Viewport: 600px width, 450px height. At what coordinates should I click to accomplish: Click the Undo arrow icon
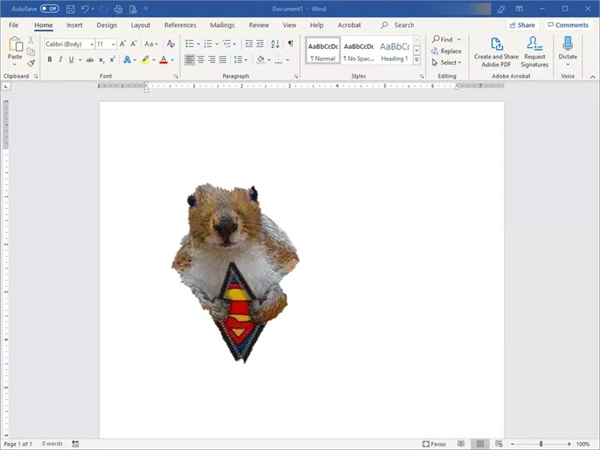point(85,9)
